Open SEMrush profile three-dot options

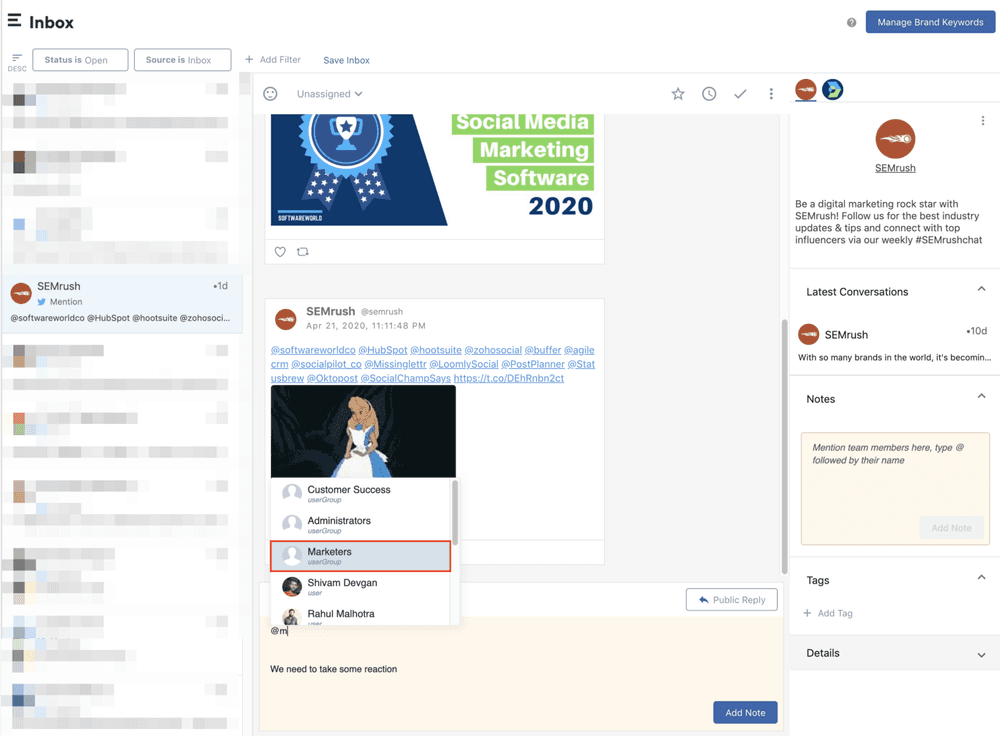point(983,121)
